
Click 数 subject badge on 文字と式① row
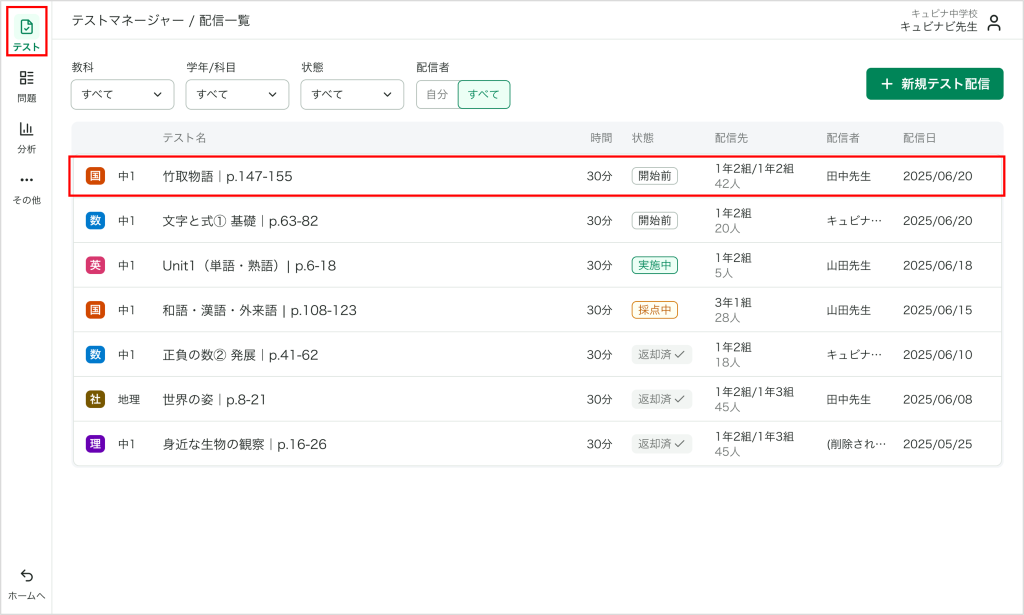[95, 221]
